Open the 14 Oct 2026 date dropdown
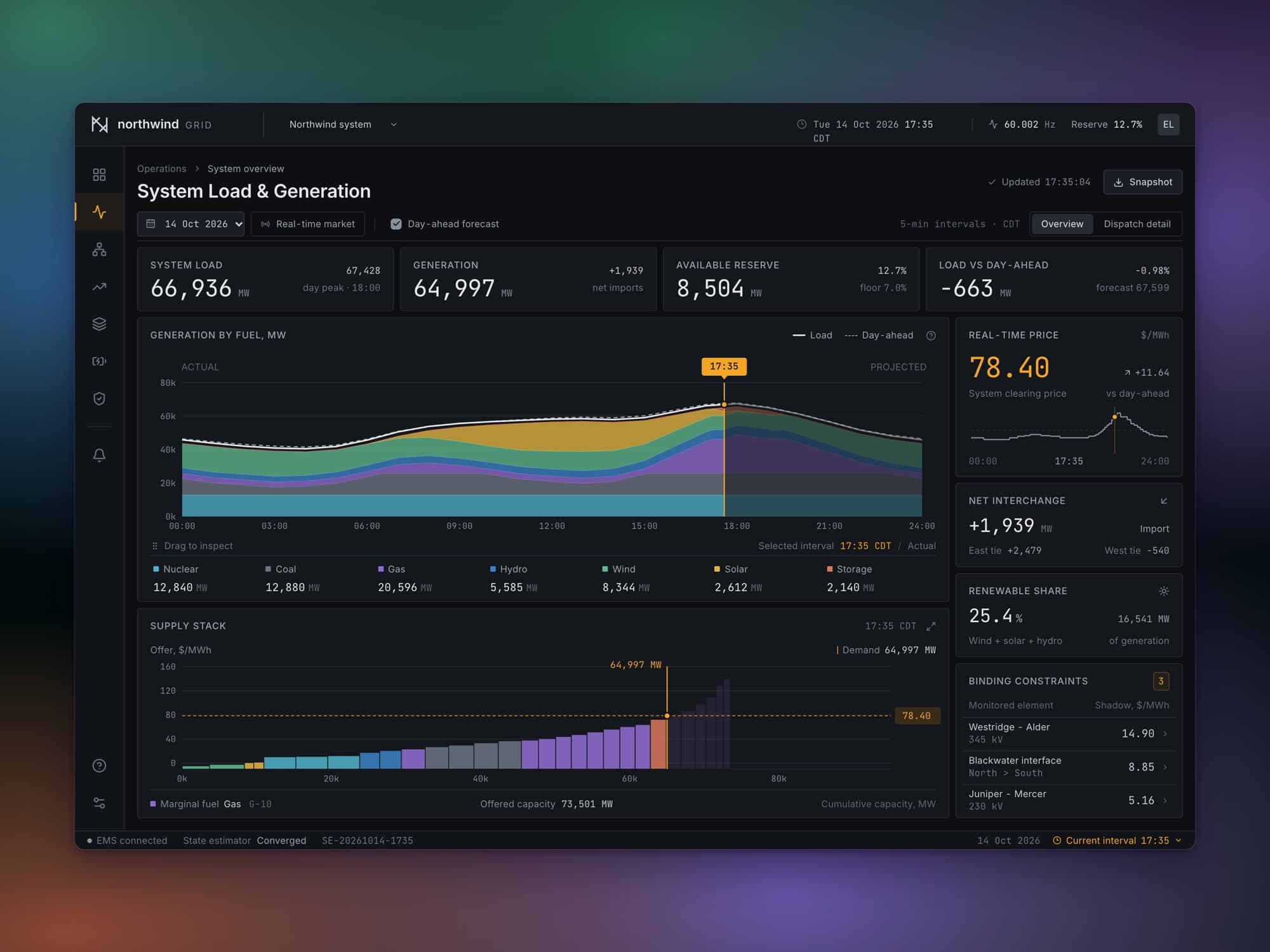 pos(190,224)
